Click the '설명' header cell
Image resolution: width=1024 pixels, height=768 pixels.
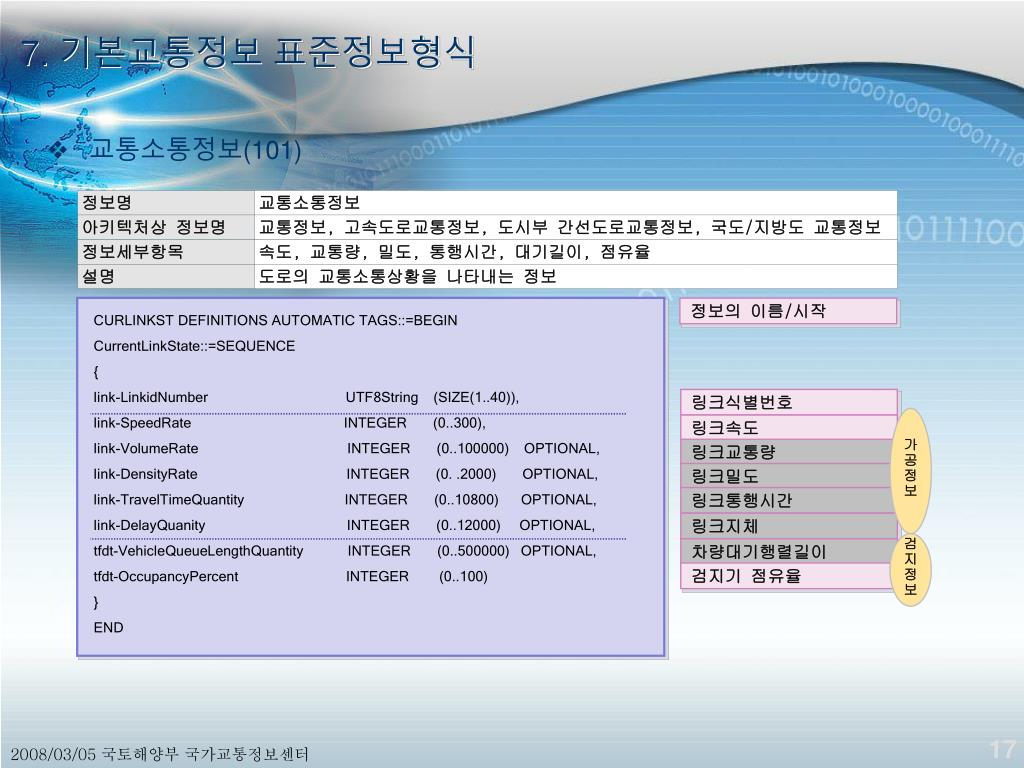(x=166, y=276)
